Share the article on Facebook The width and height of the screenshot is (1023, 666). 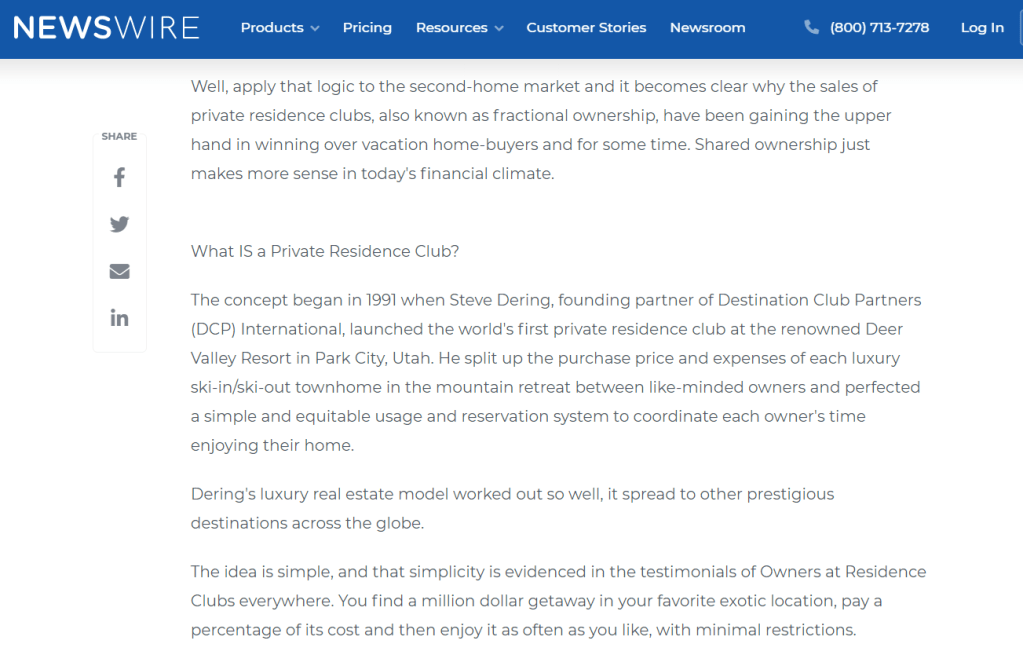point(119,178)
